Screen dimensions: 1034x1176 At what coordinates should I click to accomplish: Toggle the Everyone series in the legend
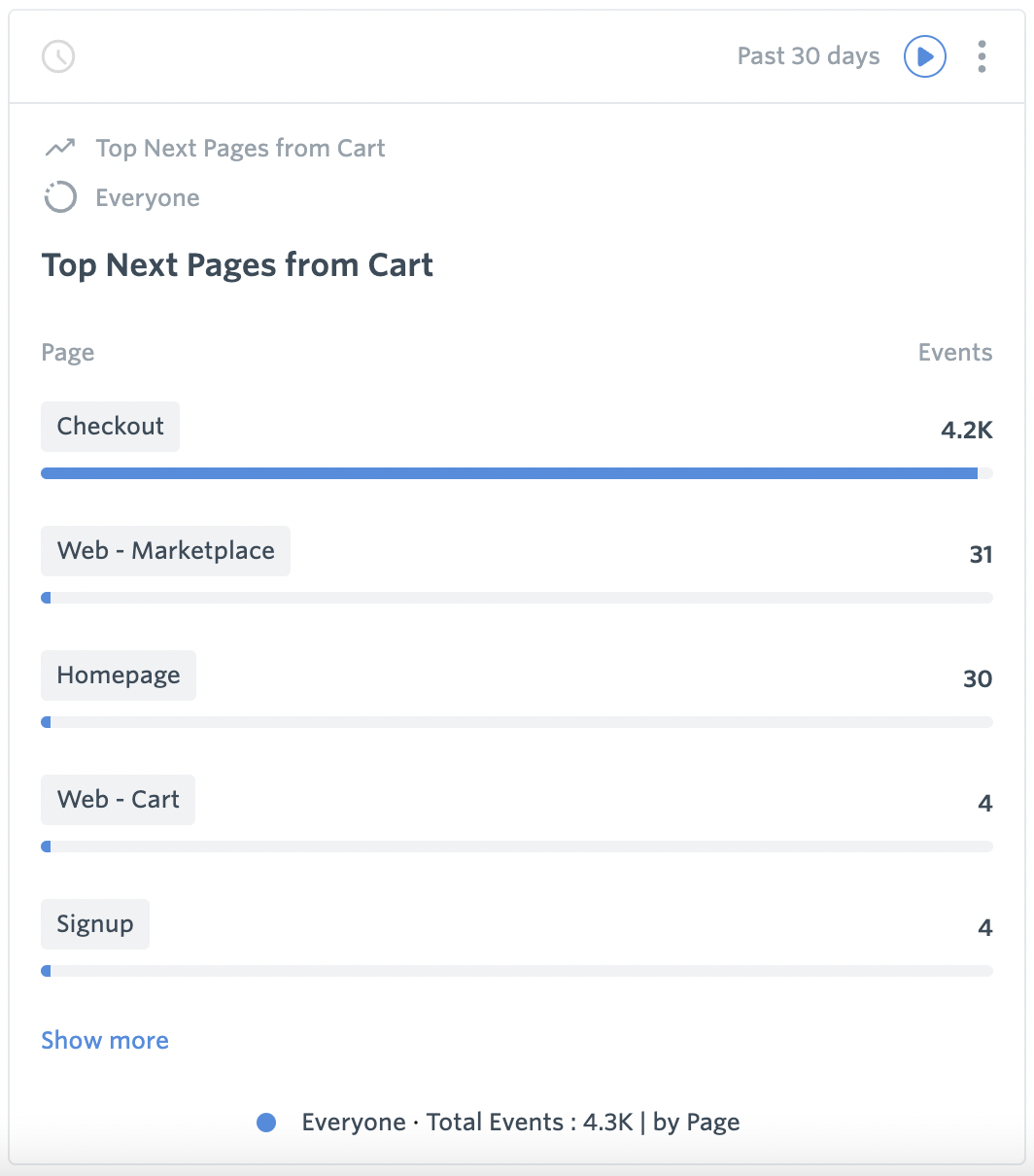pos(266,1123)
